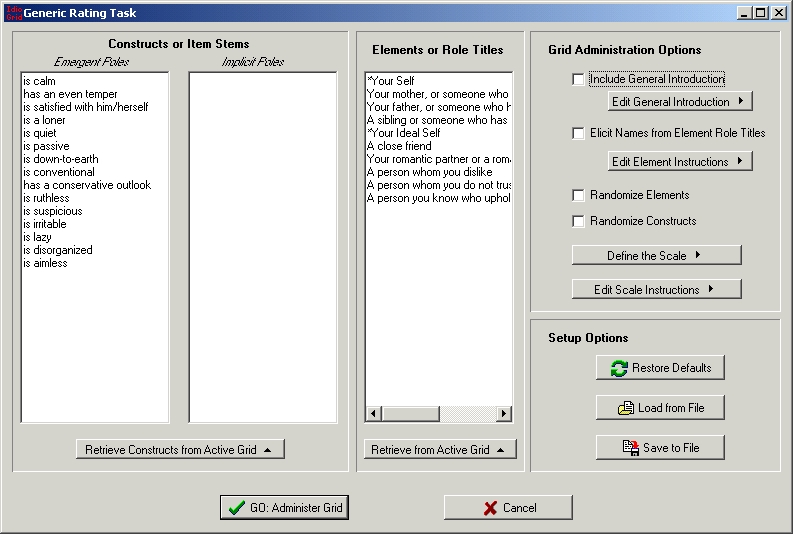Open Edit Scale Instructions menu button
Screen dimensions: 793x534
tap(656, 290)
